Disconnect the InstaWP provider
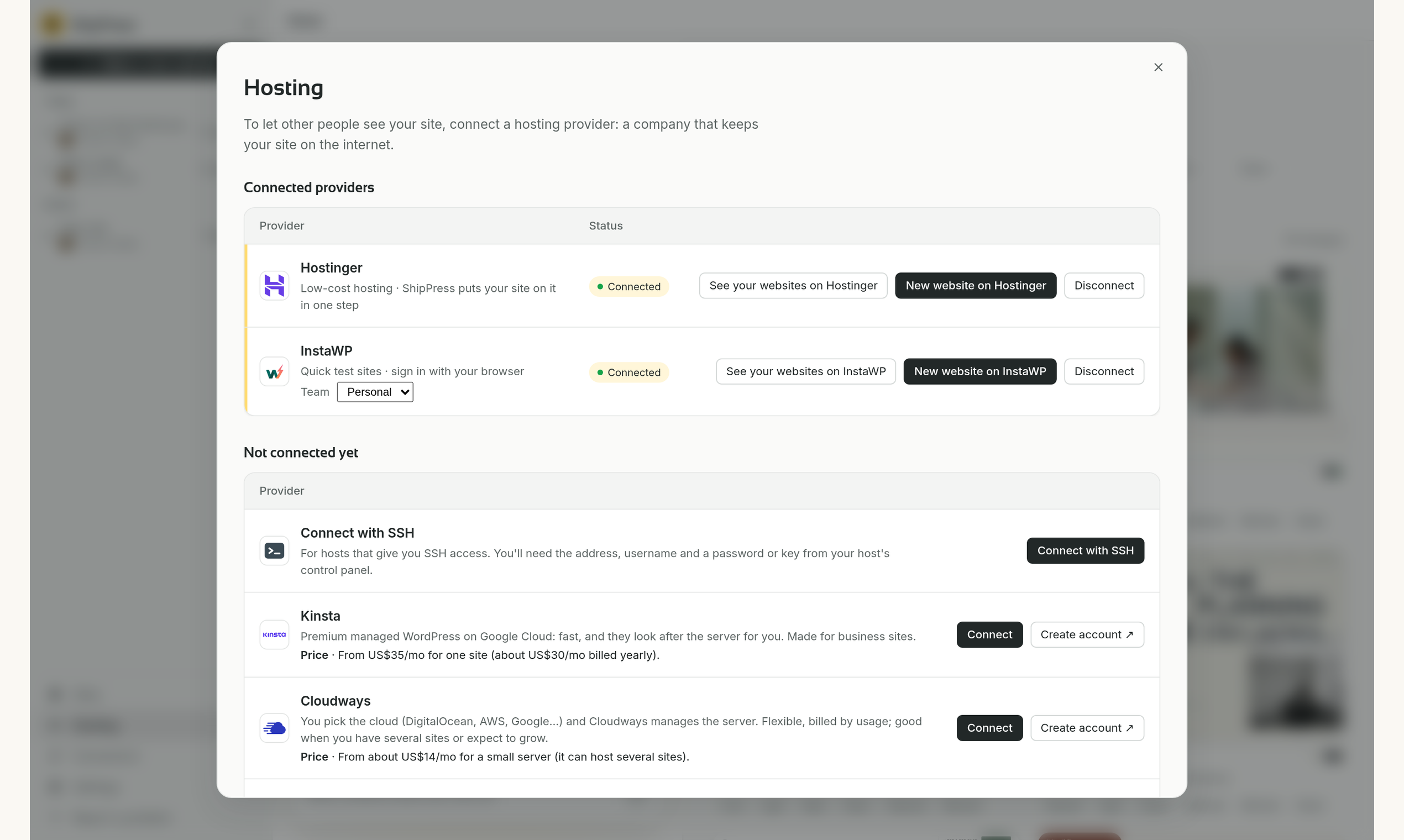This screenshot has width=1404, height=840. pos(1103,371)
